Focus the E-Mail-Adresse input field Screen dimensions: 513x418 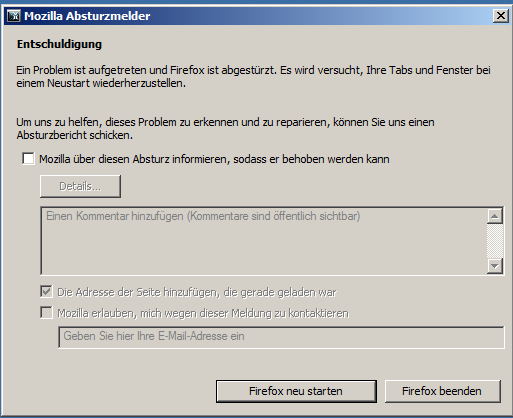pyautogui.click(x=281, y=337)
